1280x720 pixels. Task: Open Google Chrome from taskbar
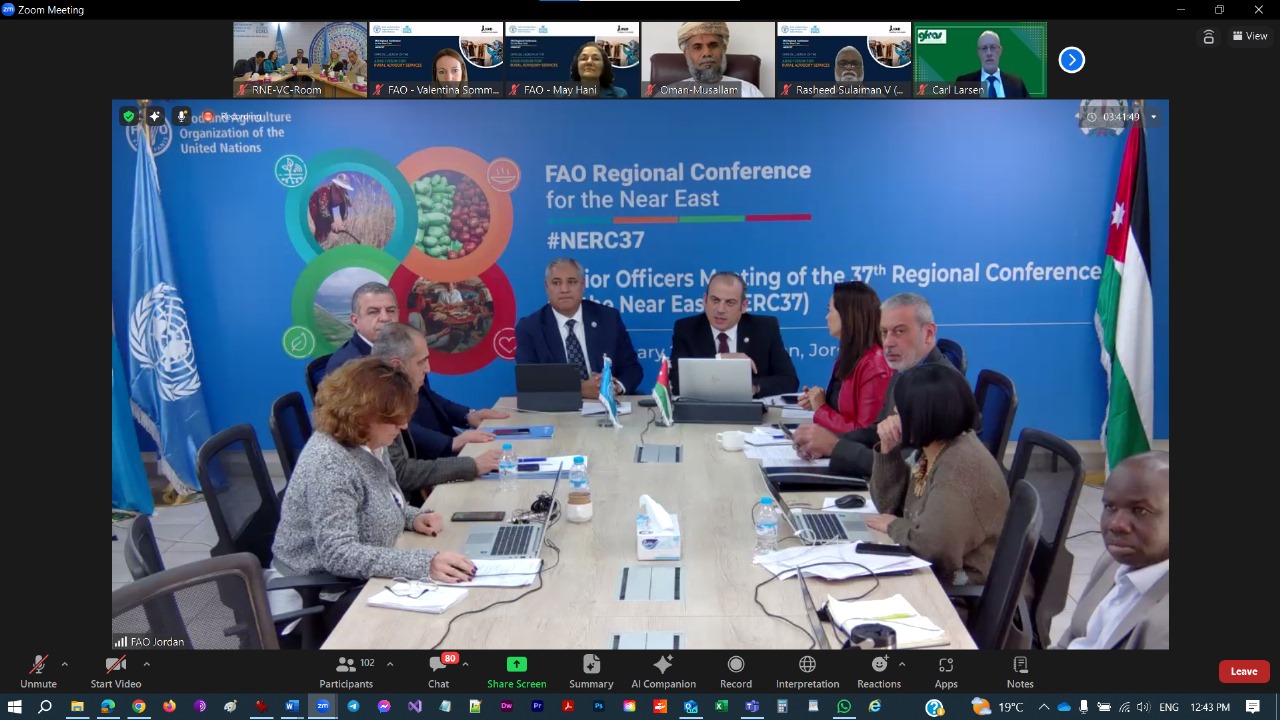[139, 707]
